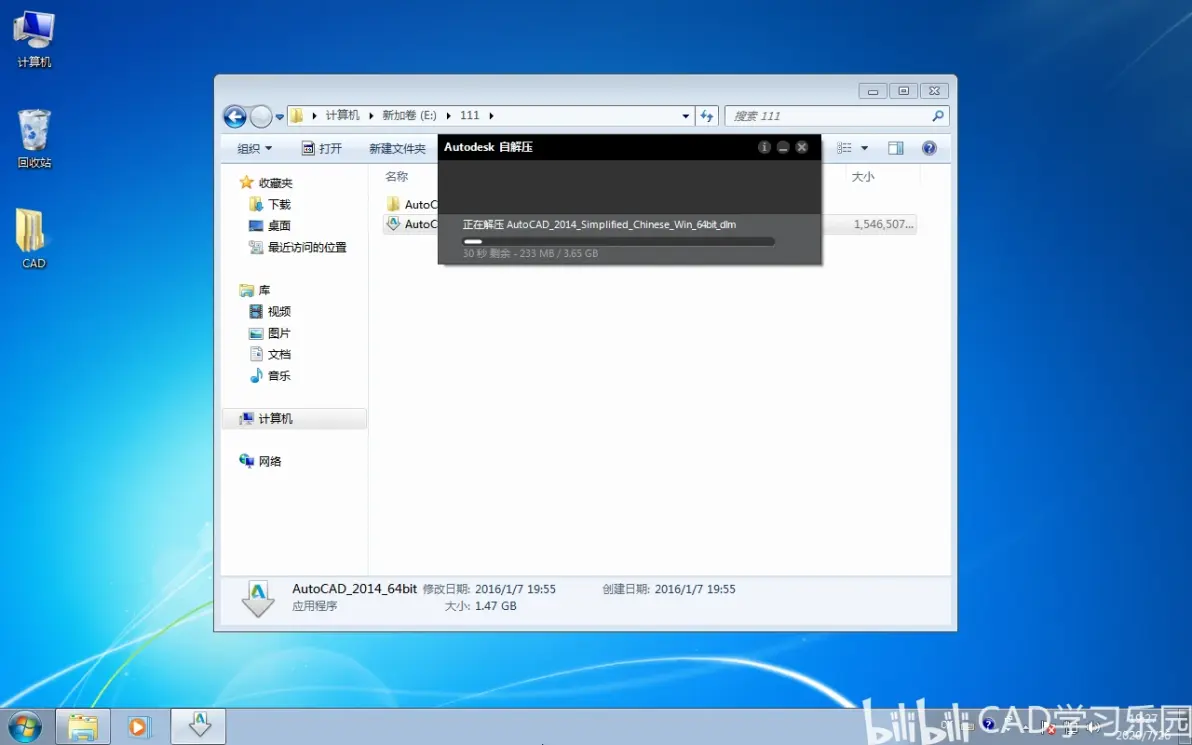Image resolution: width=1192 pixels, height=745 pixels.
Task: Sort files by the 名称 column header
Action: [396, 176]
